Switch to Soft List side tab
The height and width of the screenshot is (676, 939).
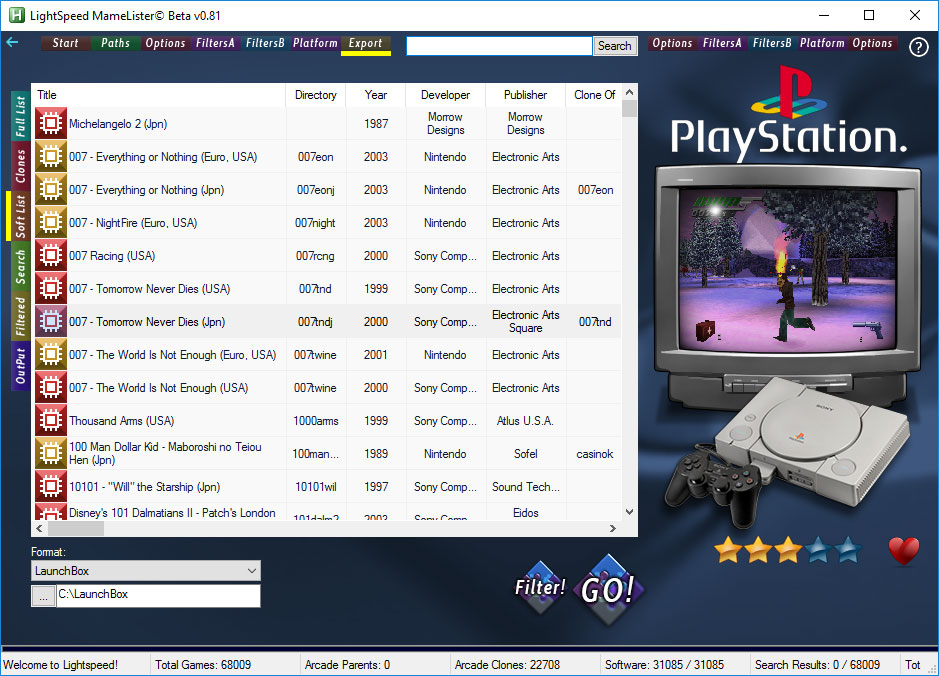[20, 216]
